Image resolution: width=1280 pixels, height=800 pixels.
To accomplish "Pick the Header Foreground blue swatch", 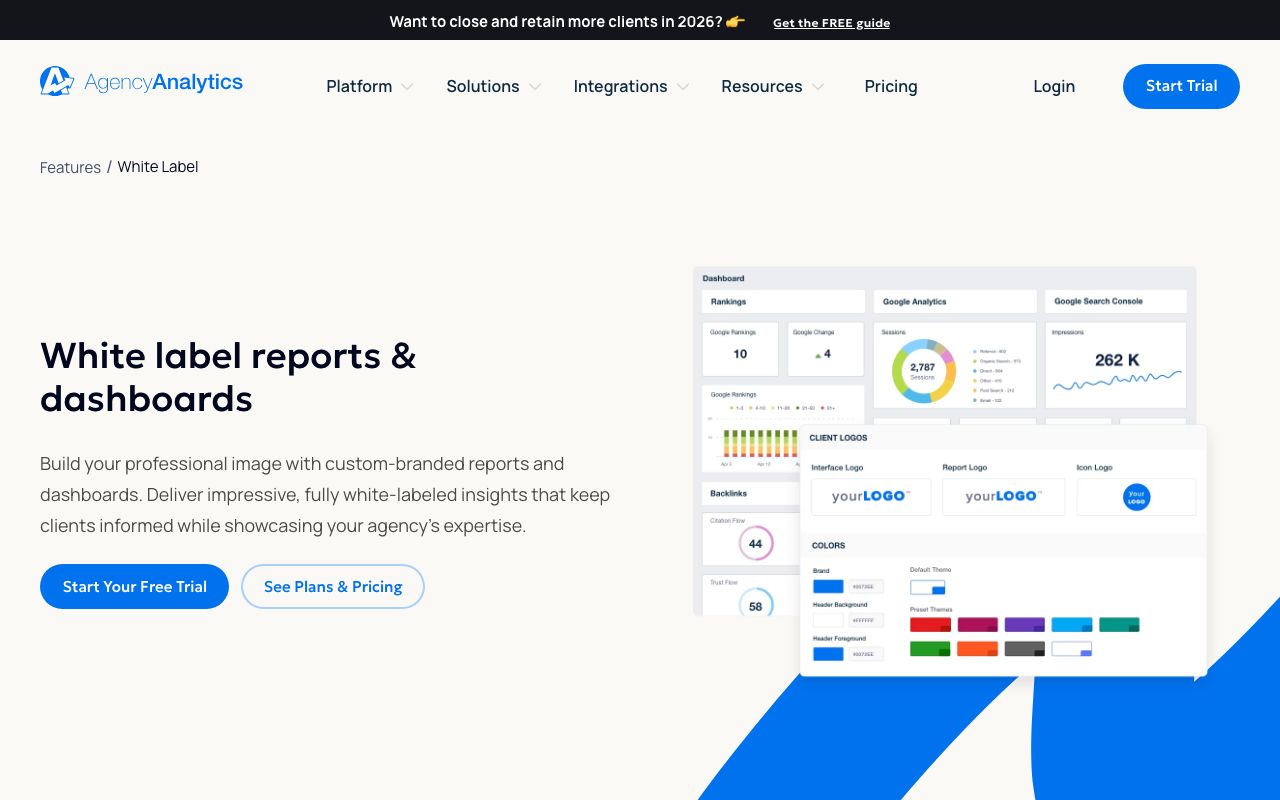I will [828, 654].
